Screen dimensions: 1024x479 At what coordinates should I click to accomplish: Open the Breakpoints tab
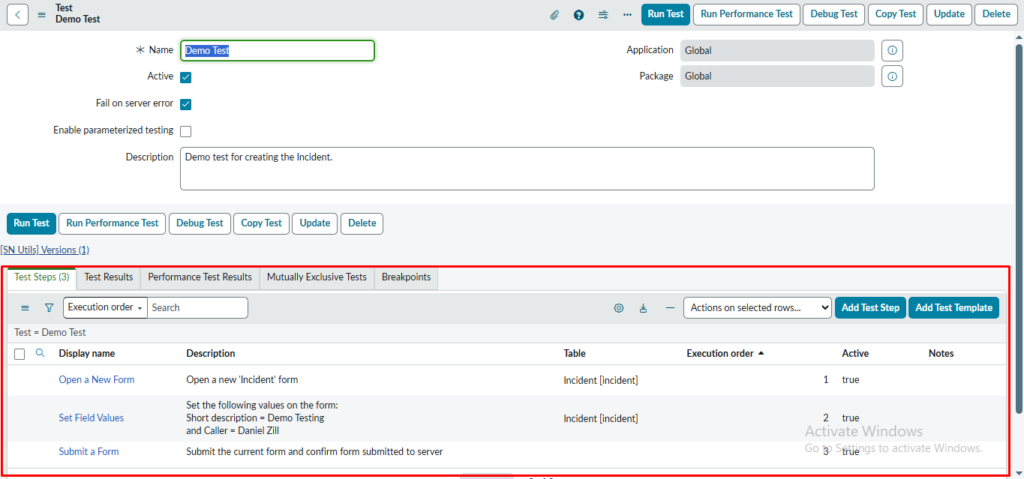click(x=406, y=277)
